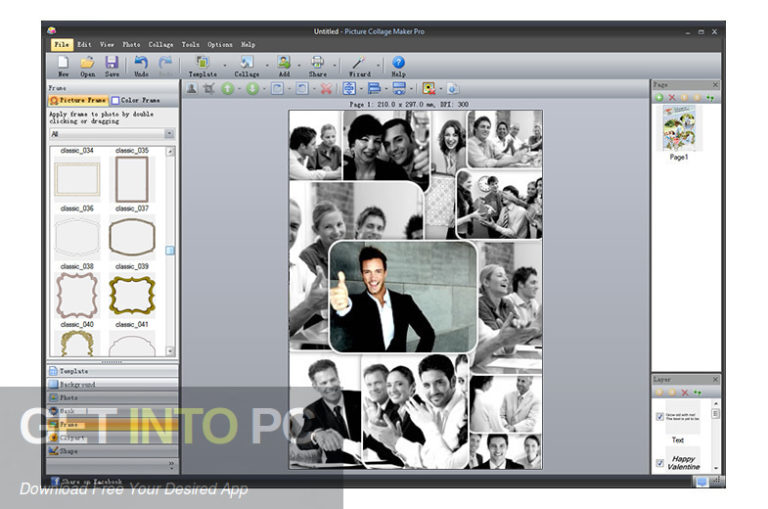Select the classic_039 gold frame thumbnail

point(132,295)
